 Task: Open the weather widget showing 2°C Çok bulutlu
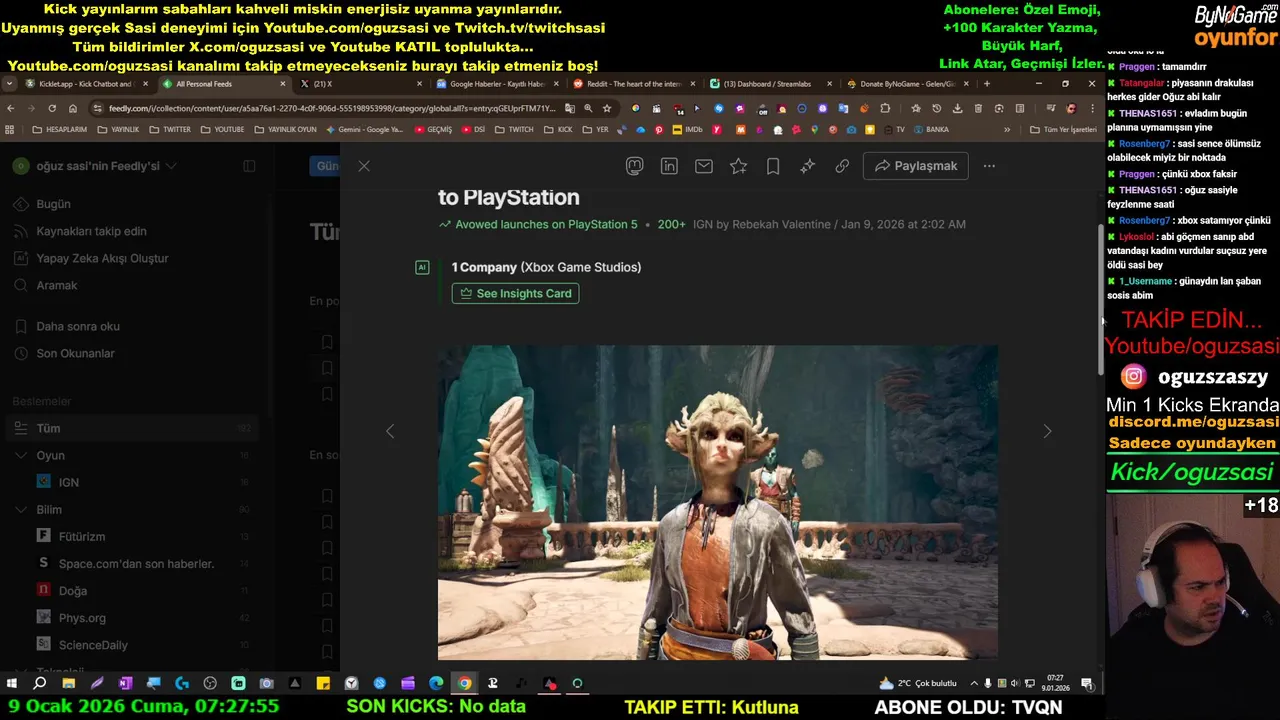point(918,683)
